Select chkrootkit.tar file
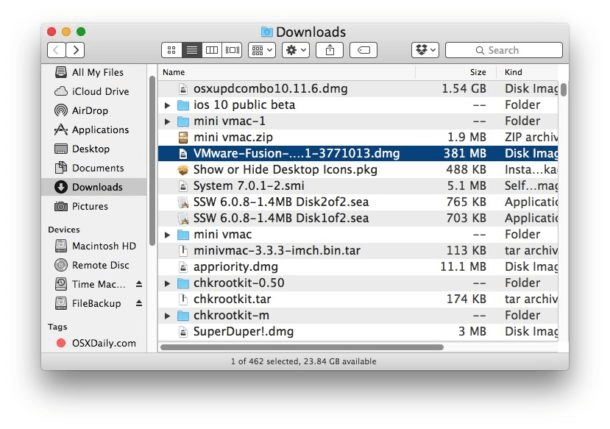610x429 pixels. coord(358,299)
